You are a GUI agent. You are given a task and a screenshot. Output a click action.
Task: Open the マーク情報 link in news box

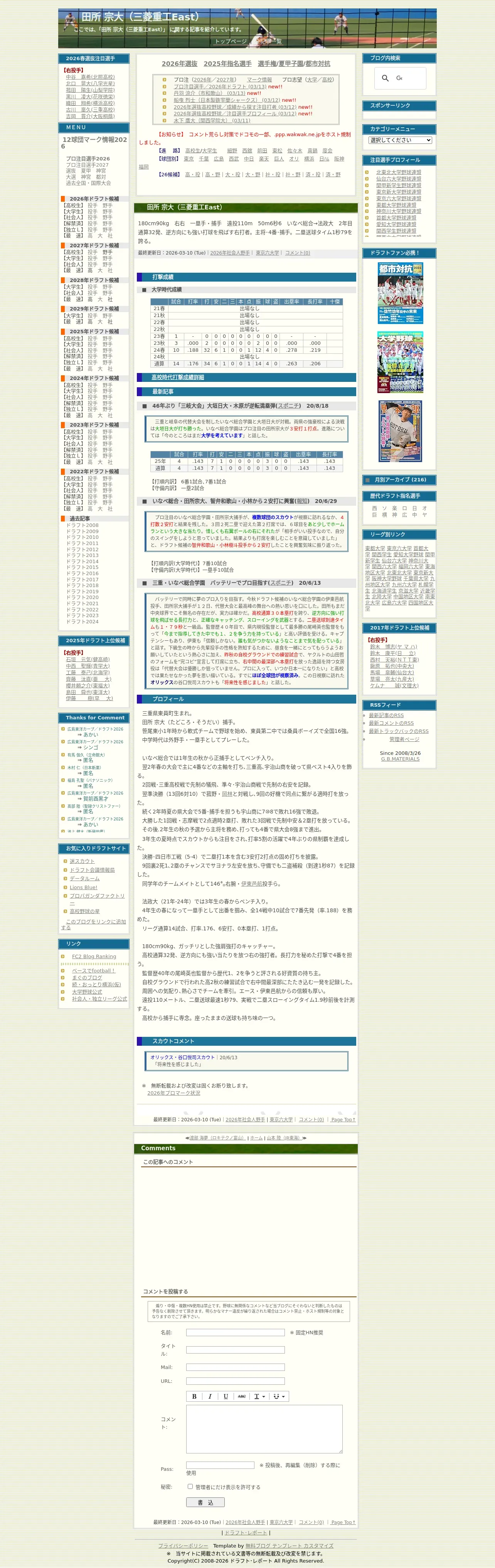pyautogui.click(x=259, y=80)
